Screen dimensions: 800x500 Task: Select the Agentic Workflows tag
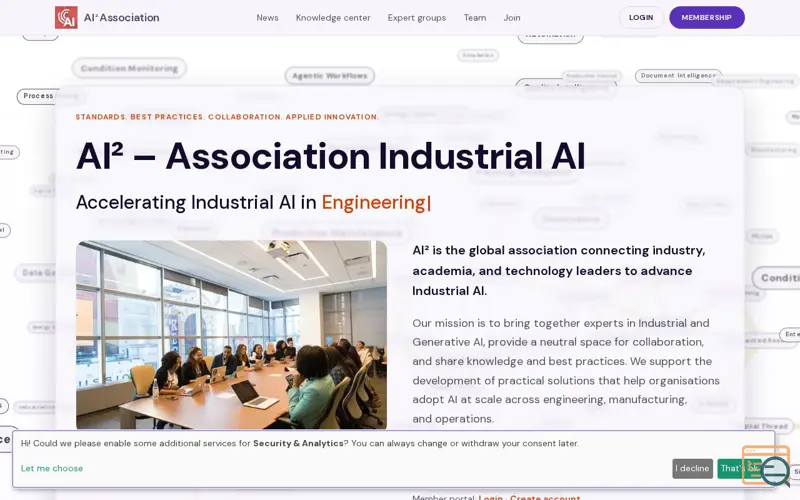coord(330,76)
